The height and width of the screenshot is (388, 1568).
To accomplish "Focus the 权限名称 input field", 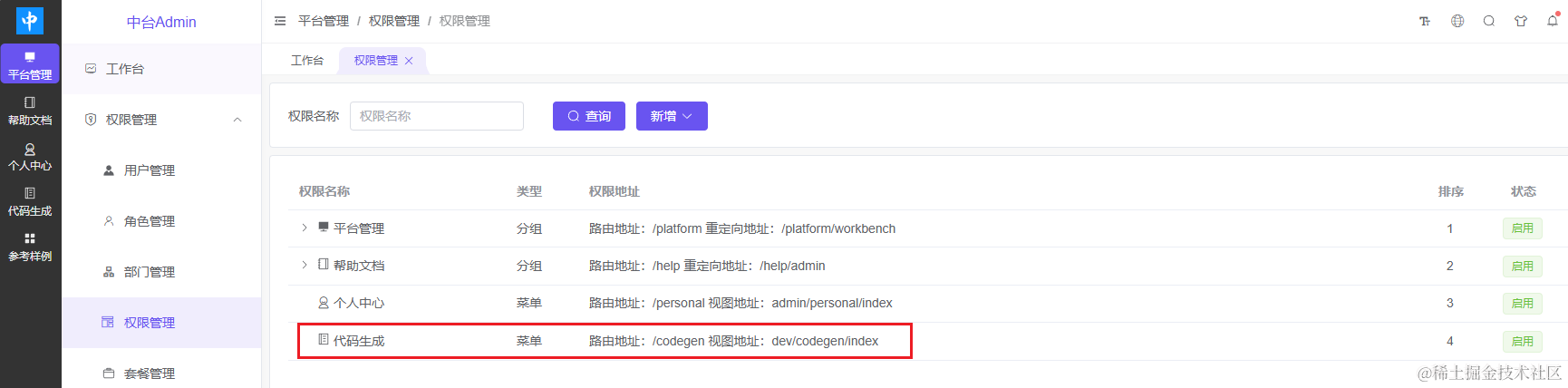I will coord(437,116).
